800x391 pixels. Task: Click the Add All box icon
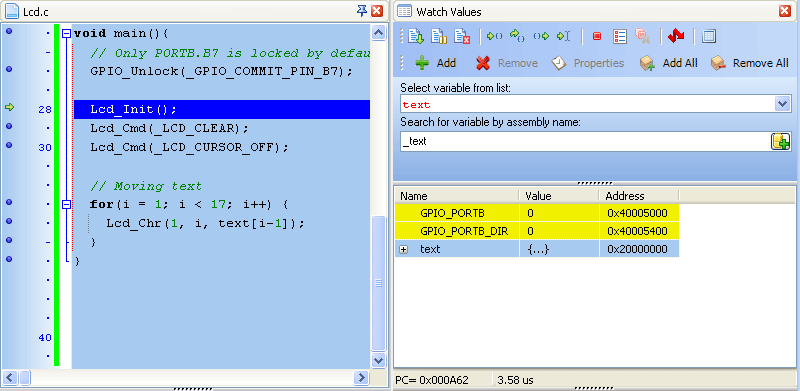647,63
